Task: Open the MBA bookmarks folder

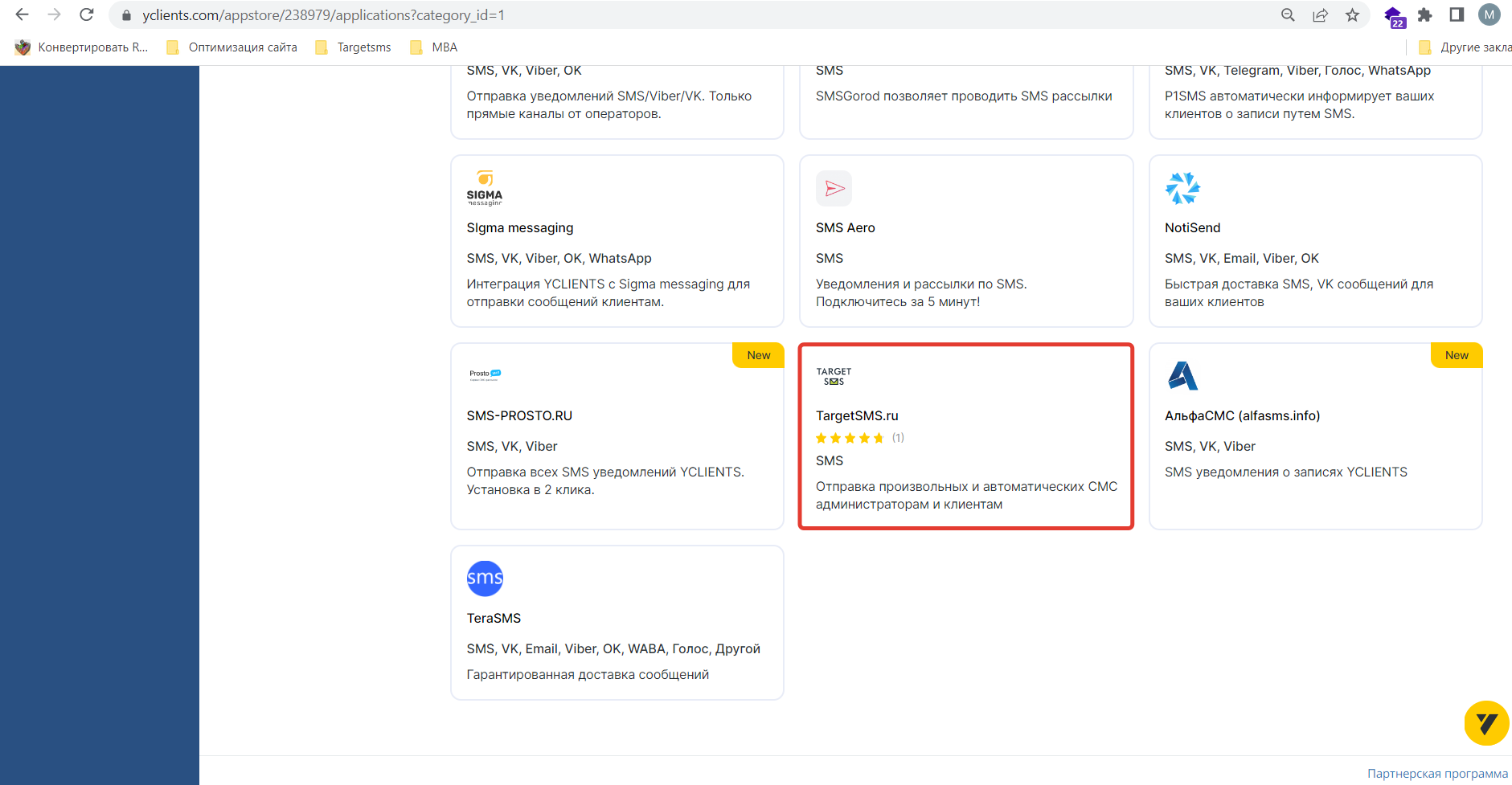Action: pos(433,47)
